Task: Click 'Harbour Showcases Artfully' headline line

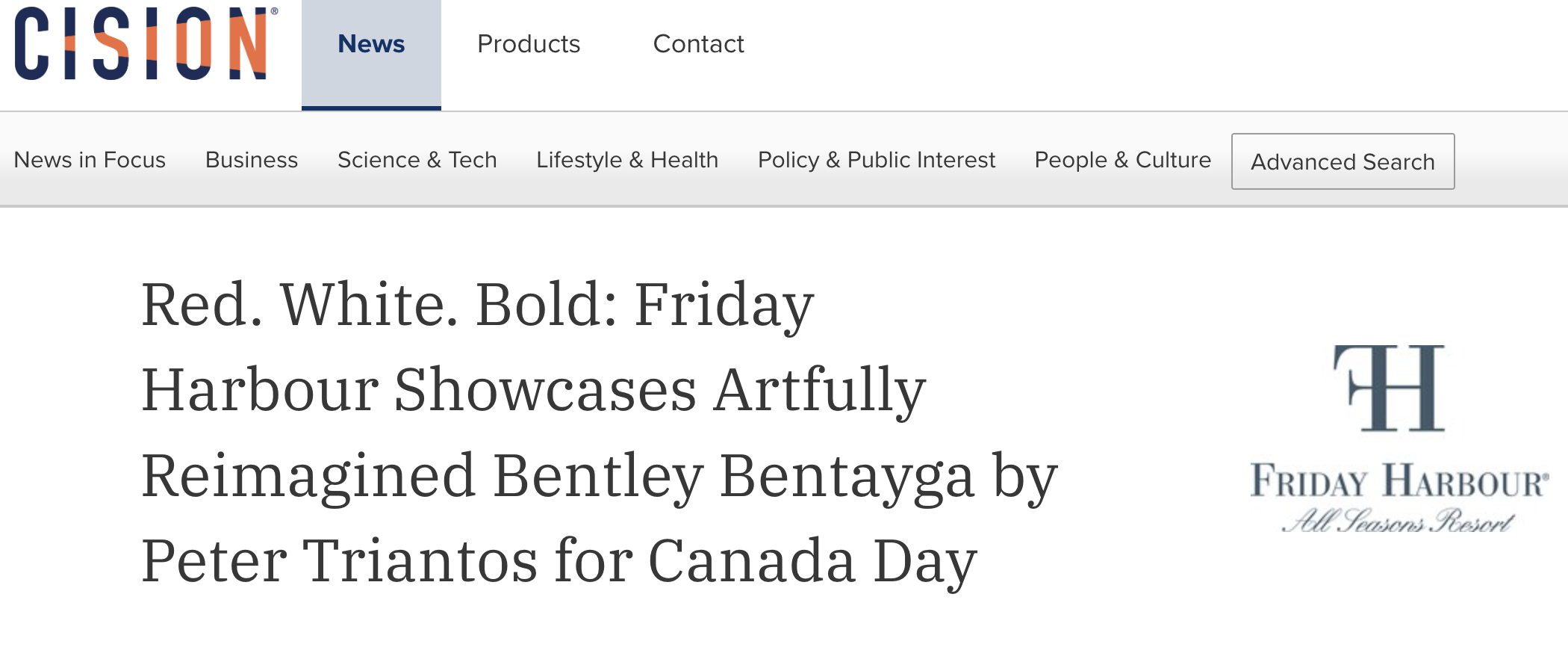Action: [533, 390]
